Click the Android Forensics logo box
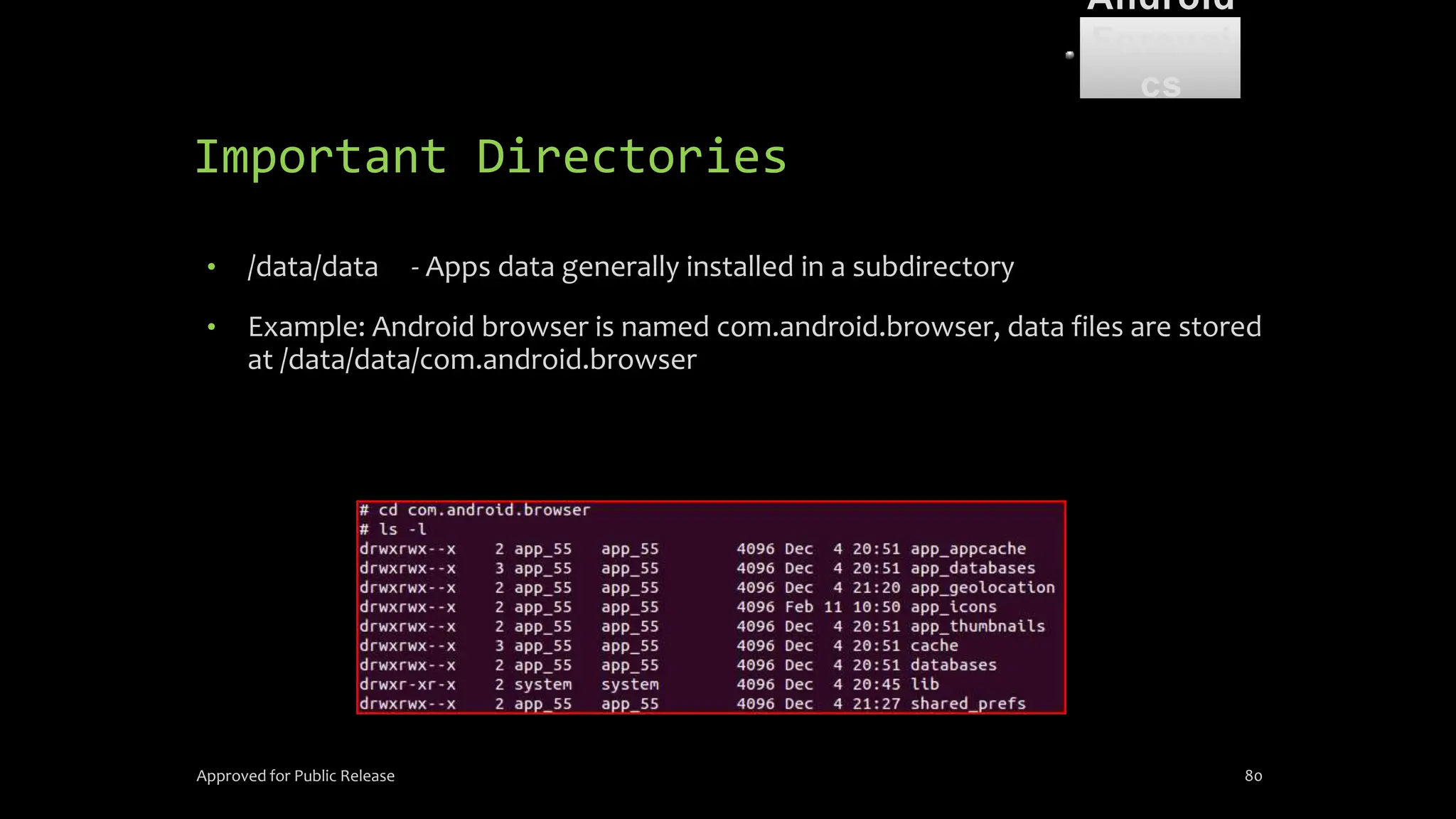The width and height of the screenshot is (1456, 819). 1160,57
